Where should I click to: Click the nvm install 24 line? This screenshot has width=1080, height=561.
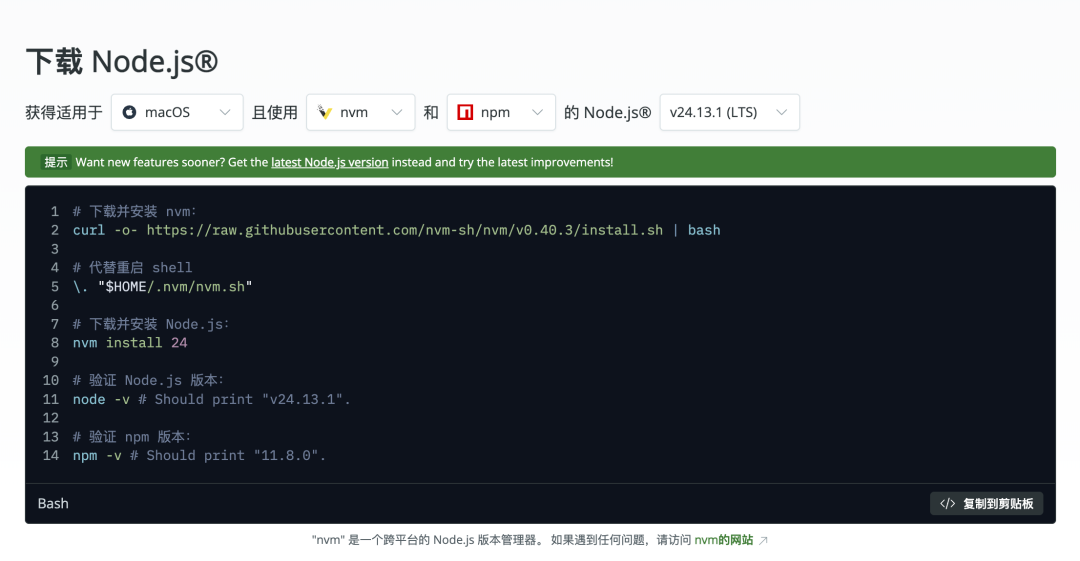(x=130, y=343)
